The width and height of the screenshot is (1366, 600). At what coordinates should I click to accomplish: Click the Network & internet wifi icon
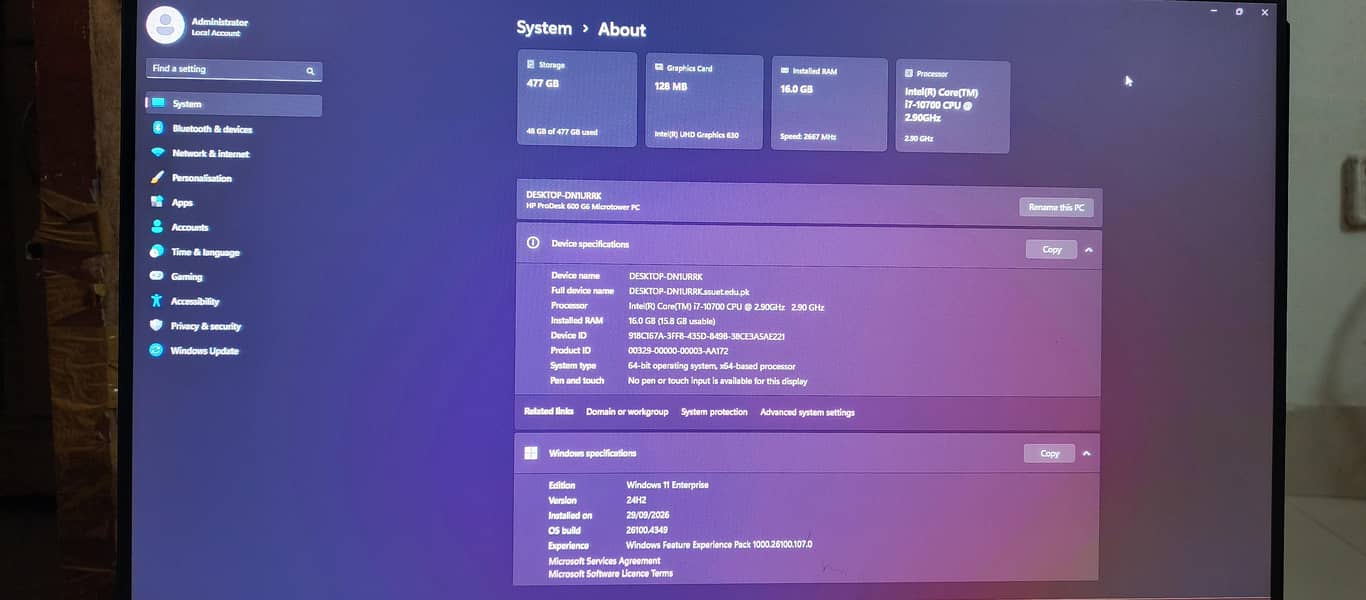coord(158,153)
